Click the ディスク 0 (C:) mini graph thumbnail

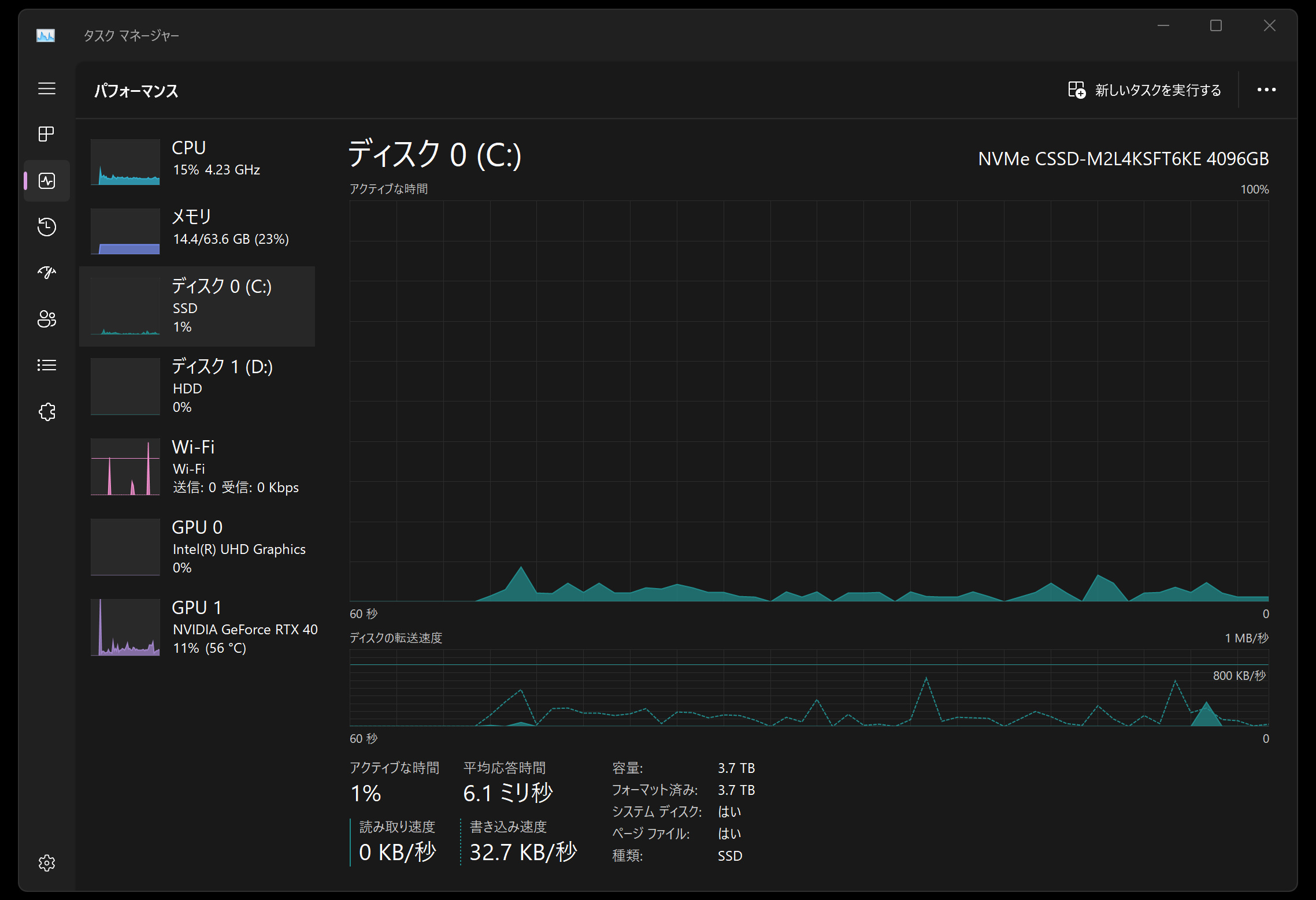point(125,306)
